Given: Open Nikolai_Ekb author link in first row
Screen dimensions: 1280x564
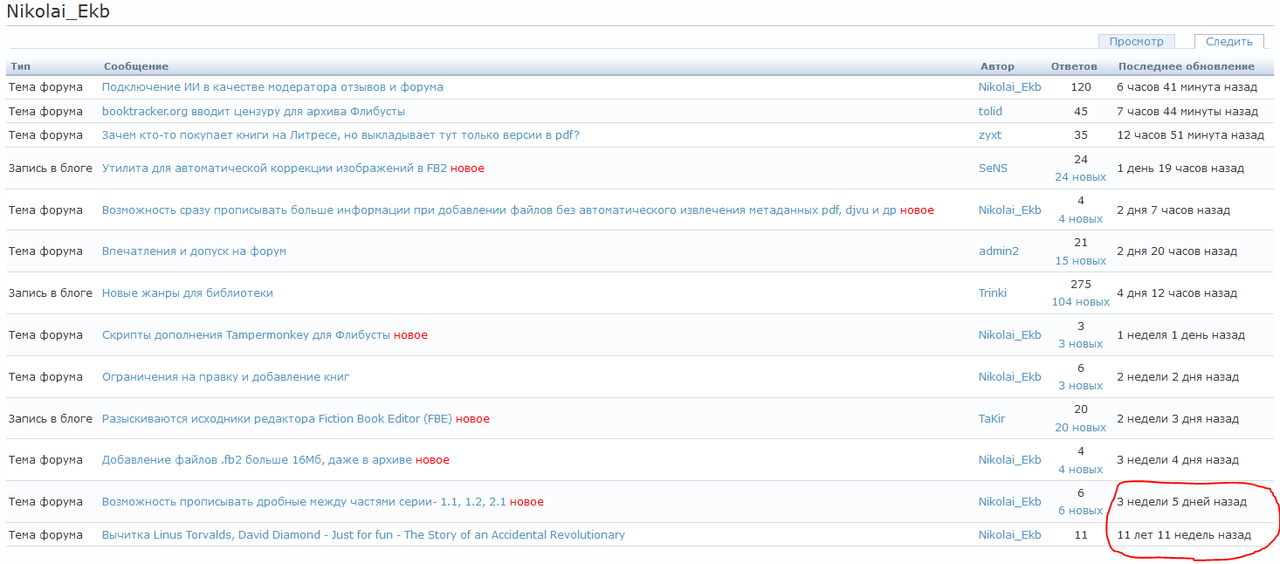Looking at the screenshot, I should tap(1009, 87).
